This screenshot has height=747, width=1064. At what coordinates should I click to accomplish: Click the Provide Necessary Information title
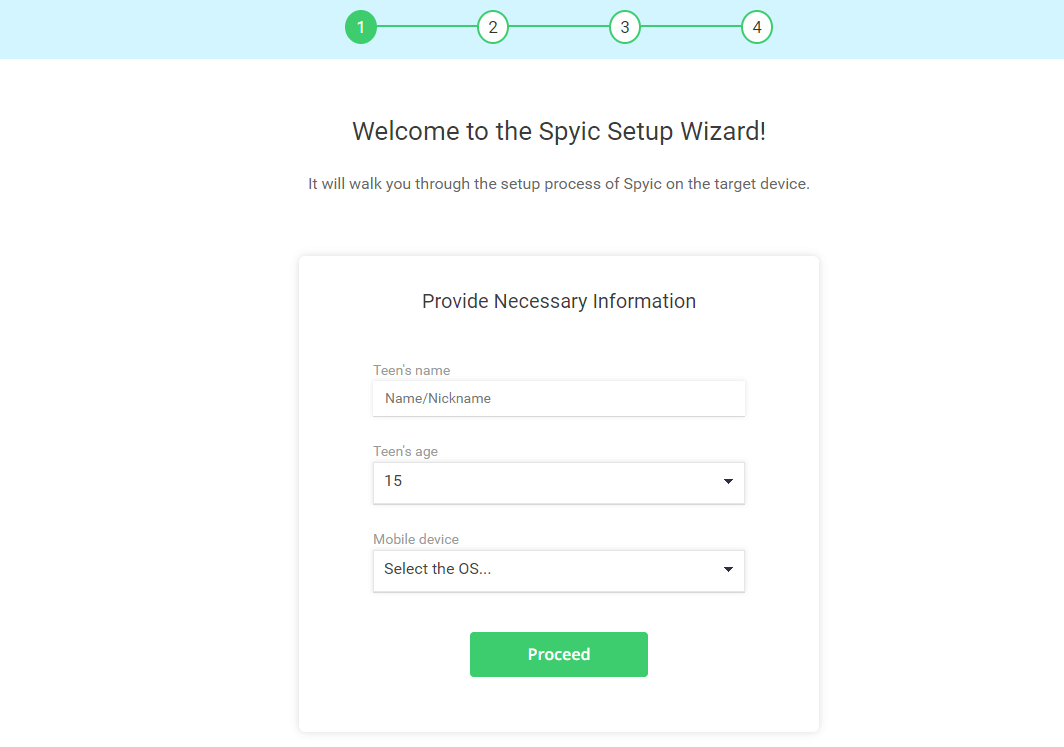tap(558, 301)
